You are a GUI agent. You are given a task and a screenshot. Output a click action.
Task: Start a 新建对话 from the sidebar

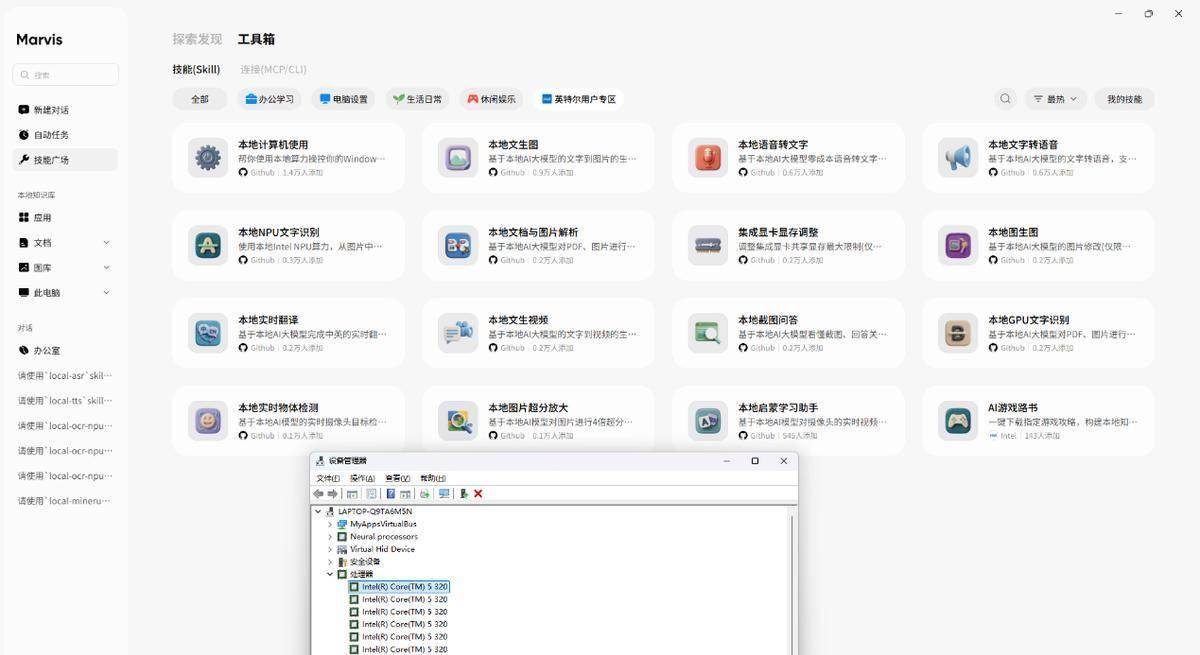point(65,110)
